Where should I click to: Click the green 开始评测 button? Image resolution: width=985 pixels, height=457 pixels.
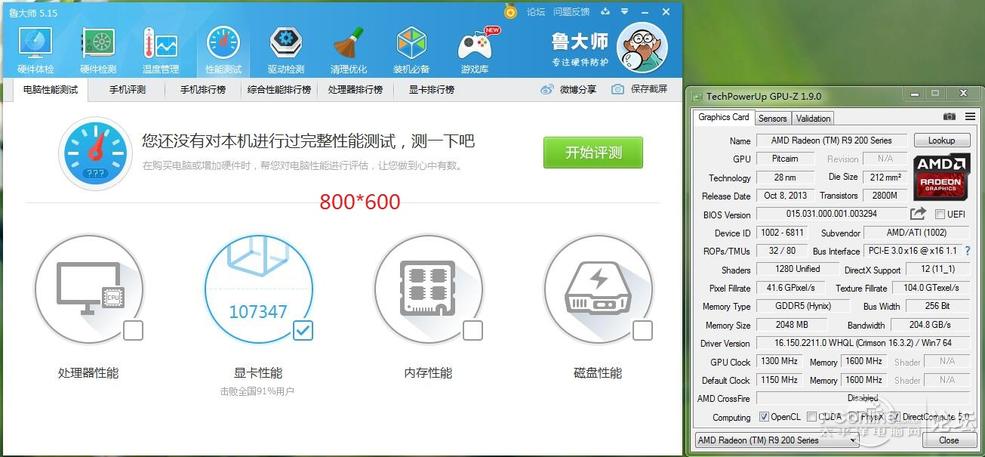[593, 153]
